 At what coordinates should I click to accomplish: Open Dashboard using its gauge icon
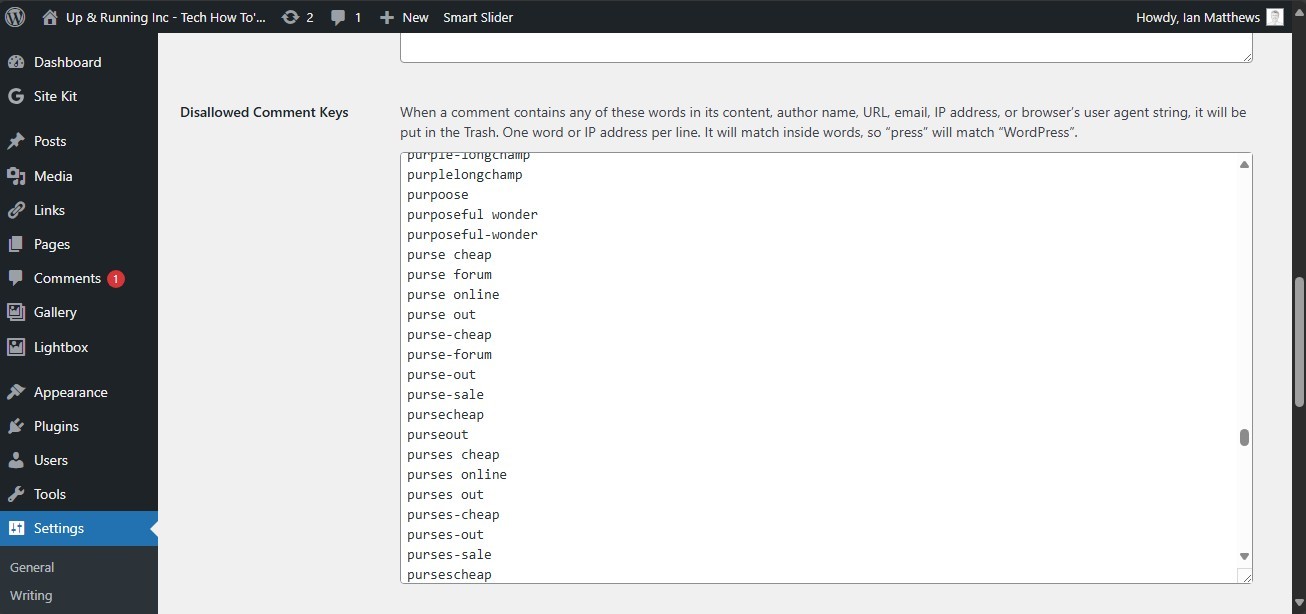click(17, 62)
